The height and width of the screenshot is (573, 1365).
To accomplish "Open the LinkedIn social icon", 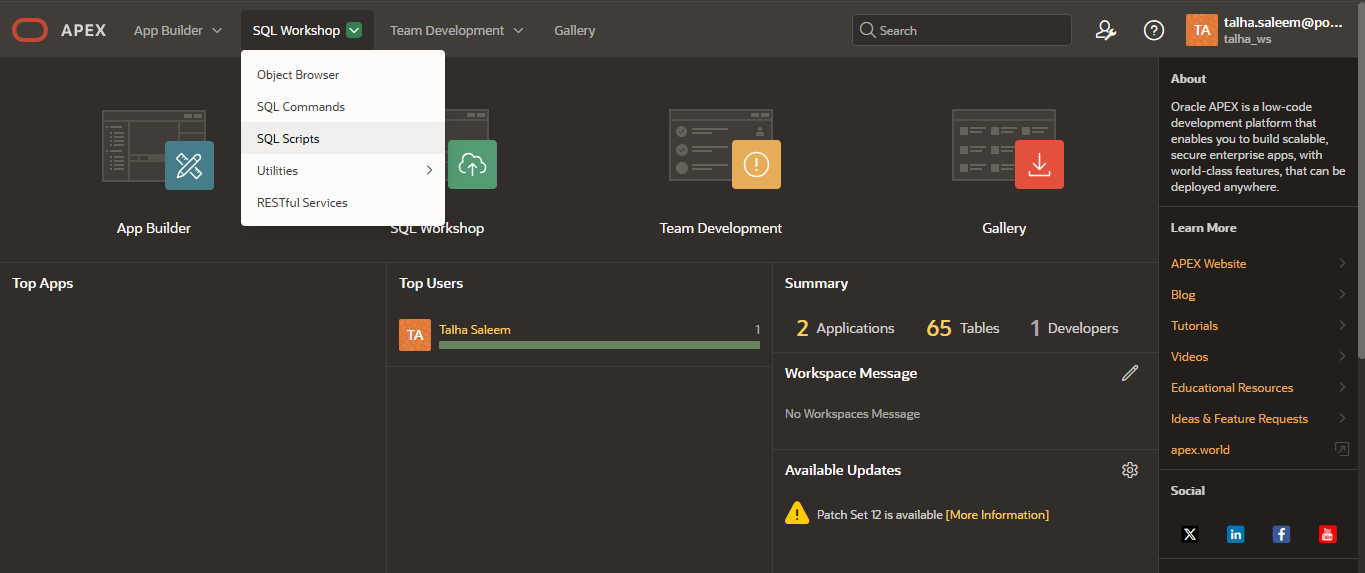I will [1235, 534].
